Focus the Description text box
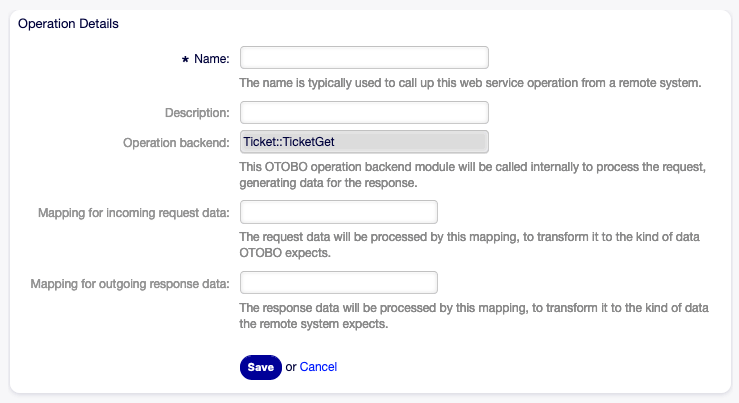Viewport: 739px width, 403px height. coord(364,113)
